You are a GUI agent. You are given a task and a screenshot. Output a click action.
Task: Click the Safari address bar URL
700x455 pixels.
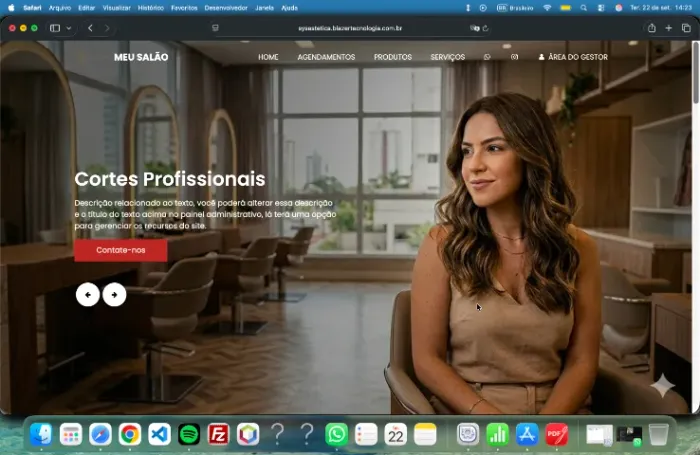[x=350, y=28]
